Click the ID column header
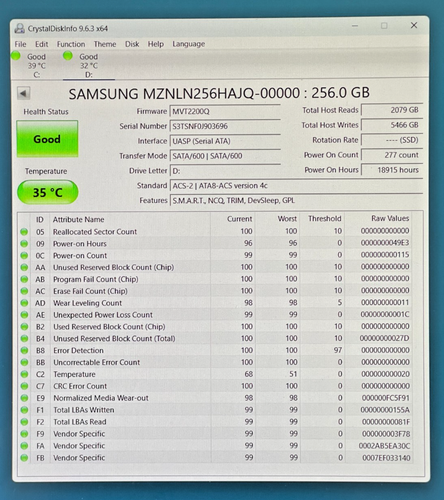 coord(40,220)
